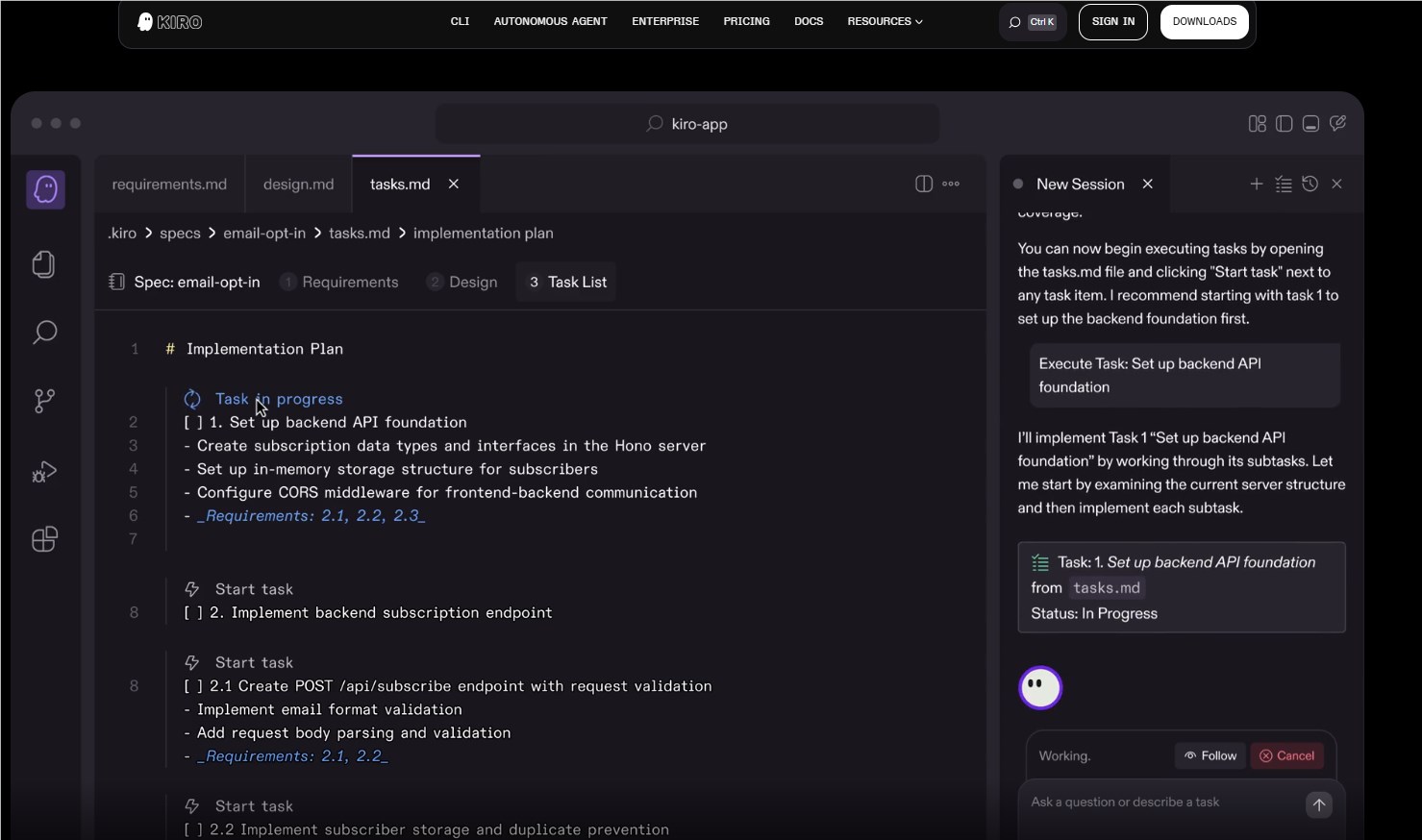The image size is (1422, 840).
Task: Open the Kiro ghost panel in sidebar
Action: [45, 189]
